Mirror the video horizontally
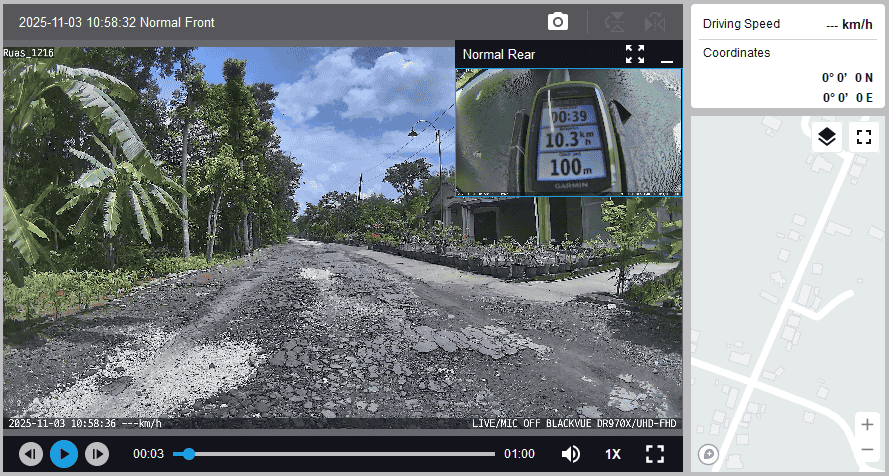 click(654, 22)
